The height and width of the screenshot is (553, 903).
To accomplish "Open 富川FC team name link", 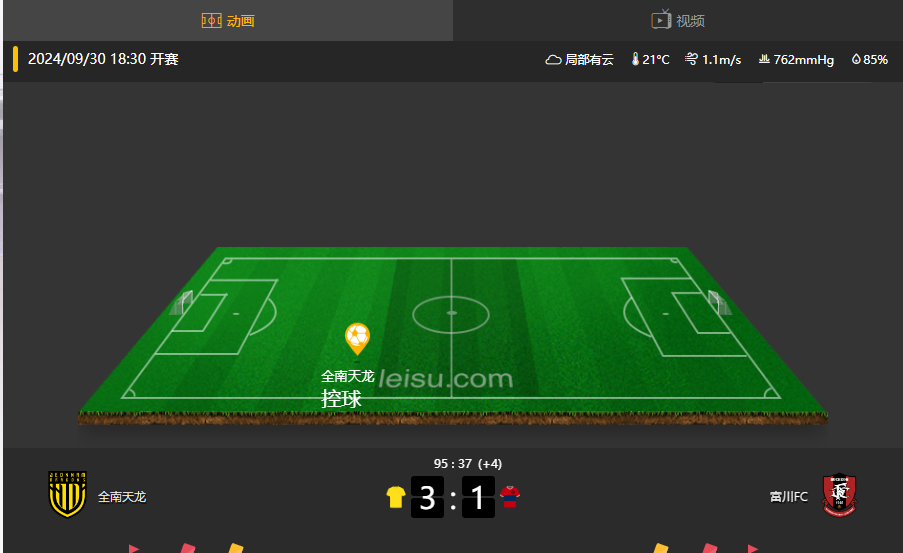I will [788, 497].
